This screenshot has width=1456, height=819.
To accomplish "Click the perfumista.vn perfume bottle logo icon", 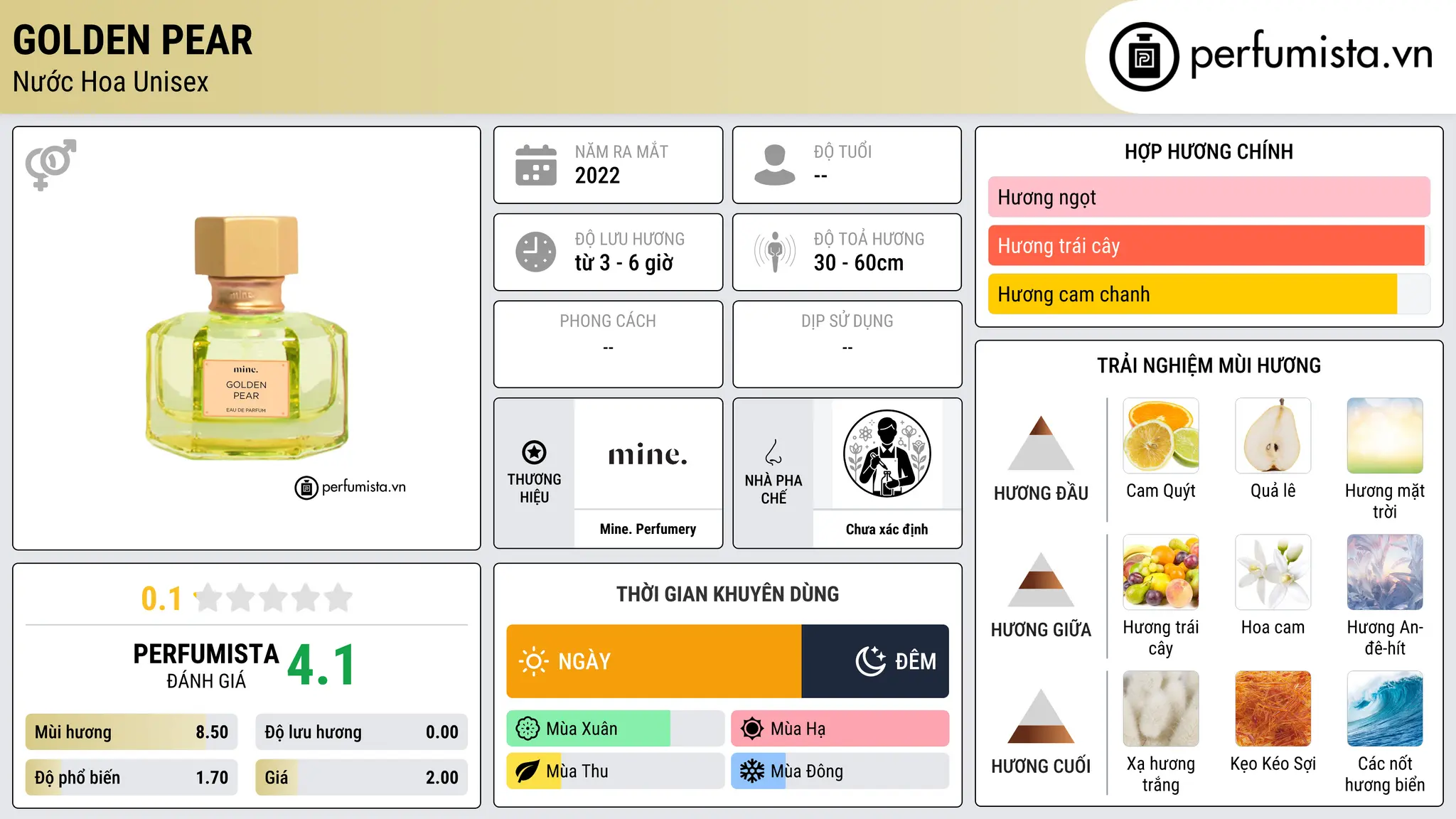I will pyautogui.click(x=1144, y=57).
